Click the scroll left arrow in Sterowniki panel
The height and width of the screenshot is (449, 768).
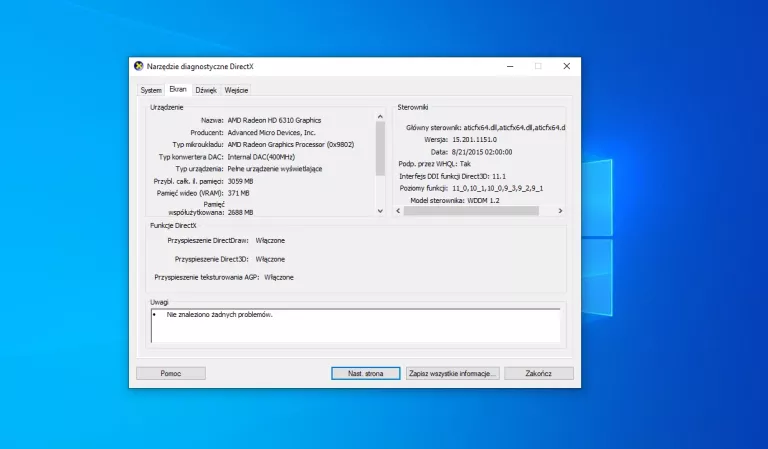point(398,211)
